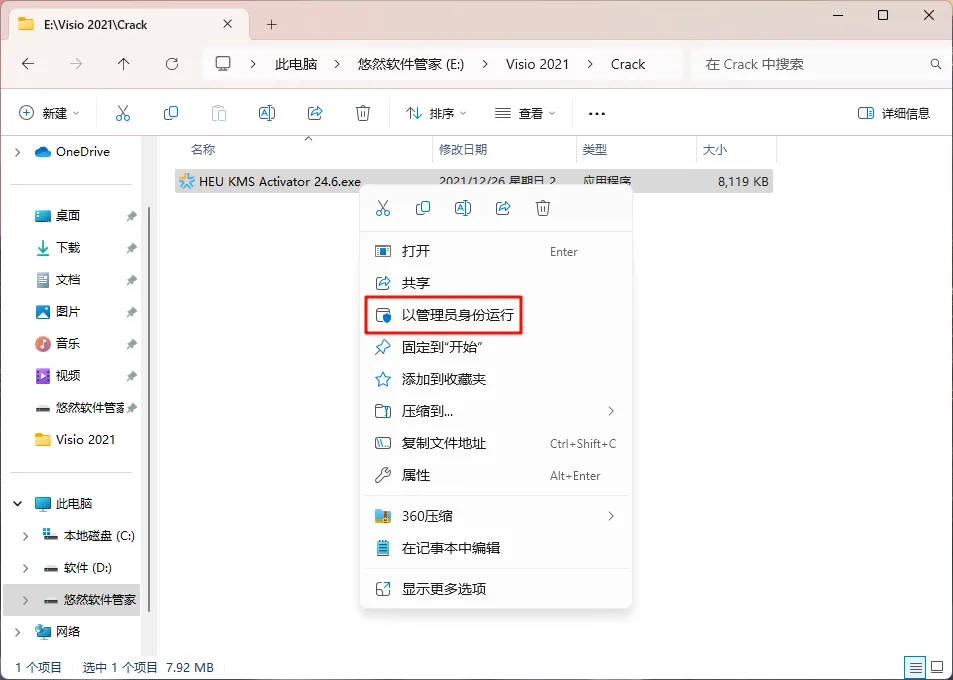Click the Delete icon in the context menu
Image resolution: width=953 pixels, height=680 pixels.
tap(543, 208)
